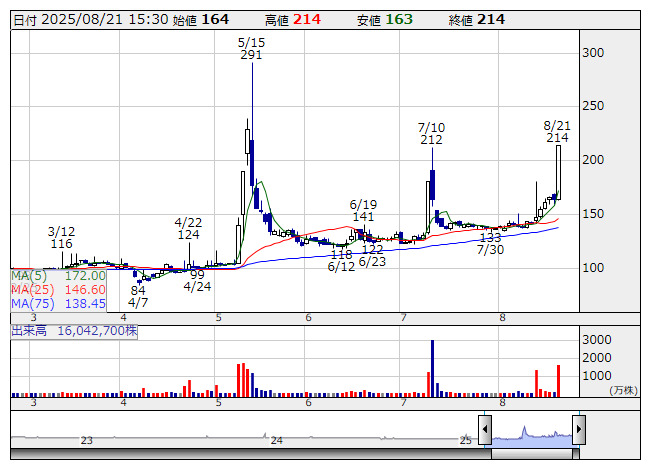Click the tallest blue volume bar in July

(x=432, y=368)
